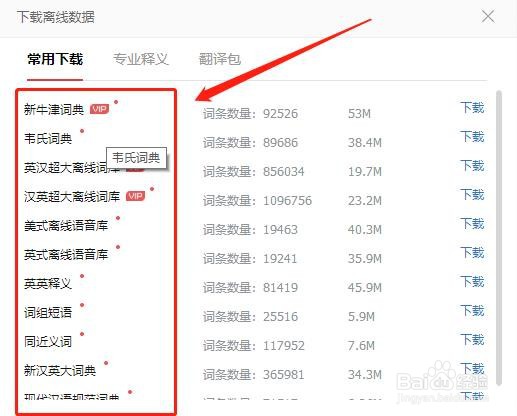Select the 新牛津词典 entry
The height and width of the screenshot is (416, 517).
pos(54,109)
